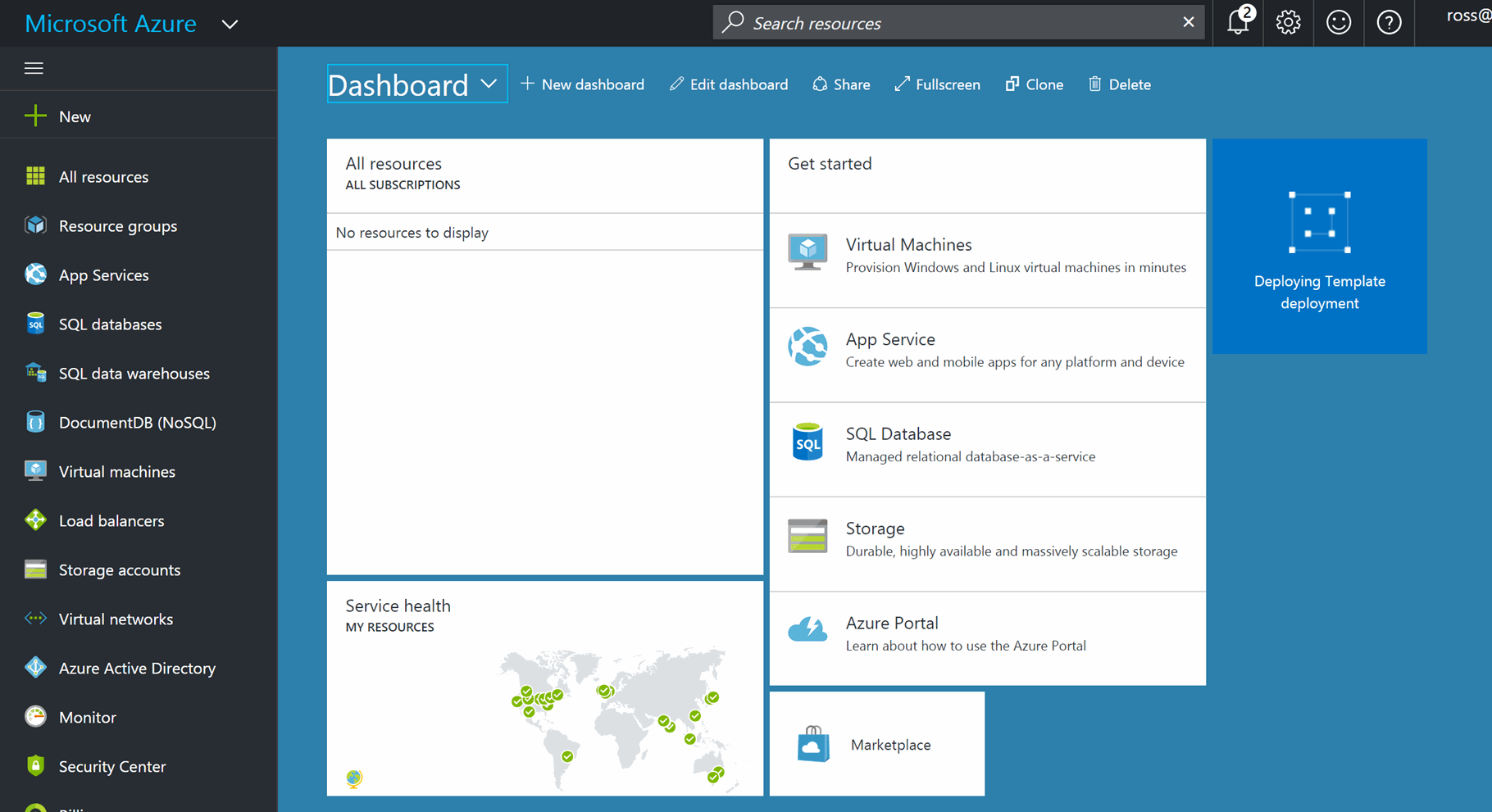The image size is (1492, 812).
Task: Open the Dashboard selector dropdown
Action: click(x=416, y=84)
